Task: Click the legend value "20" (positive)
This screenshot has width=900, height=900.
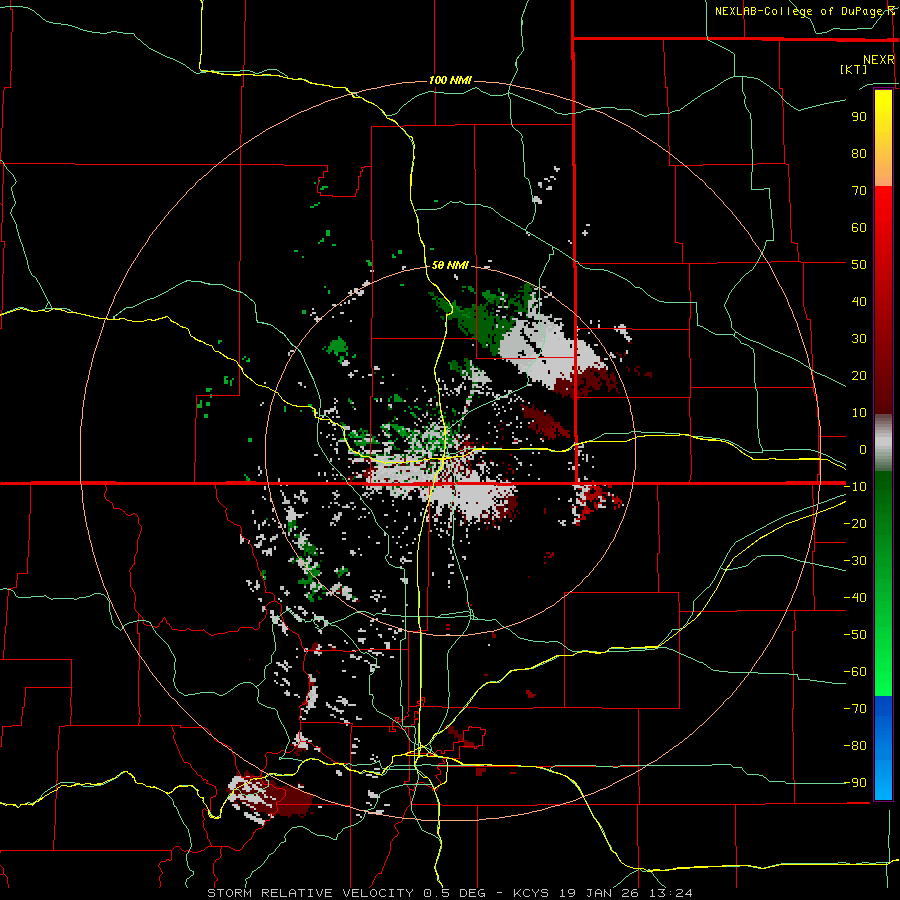Action: point(859,376)
